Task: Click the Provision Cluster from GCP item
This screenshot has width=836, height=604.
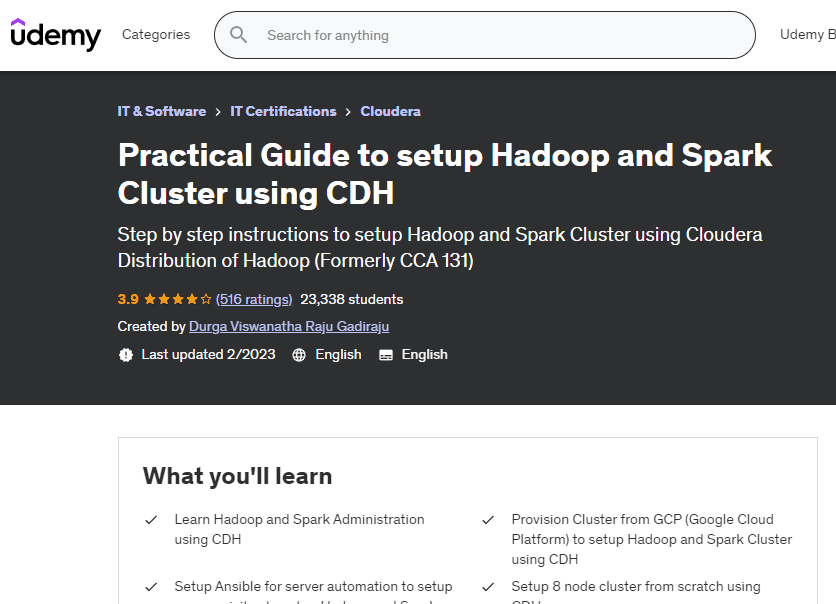Action: click(x=652, y=539)
